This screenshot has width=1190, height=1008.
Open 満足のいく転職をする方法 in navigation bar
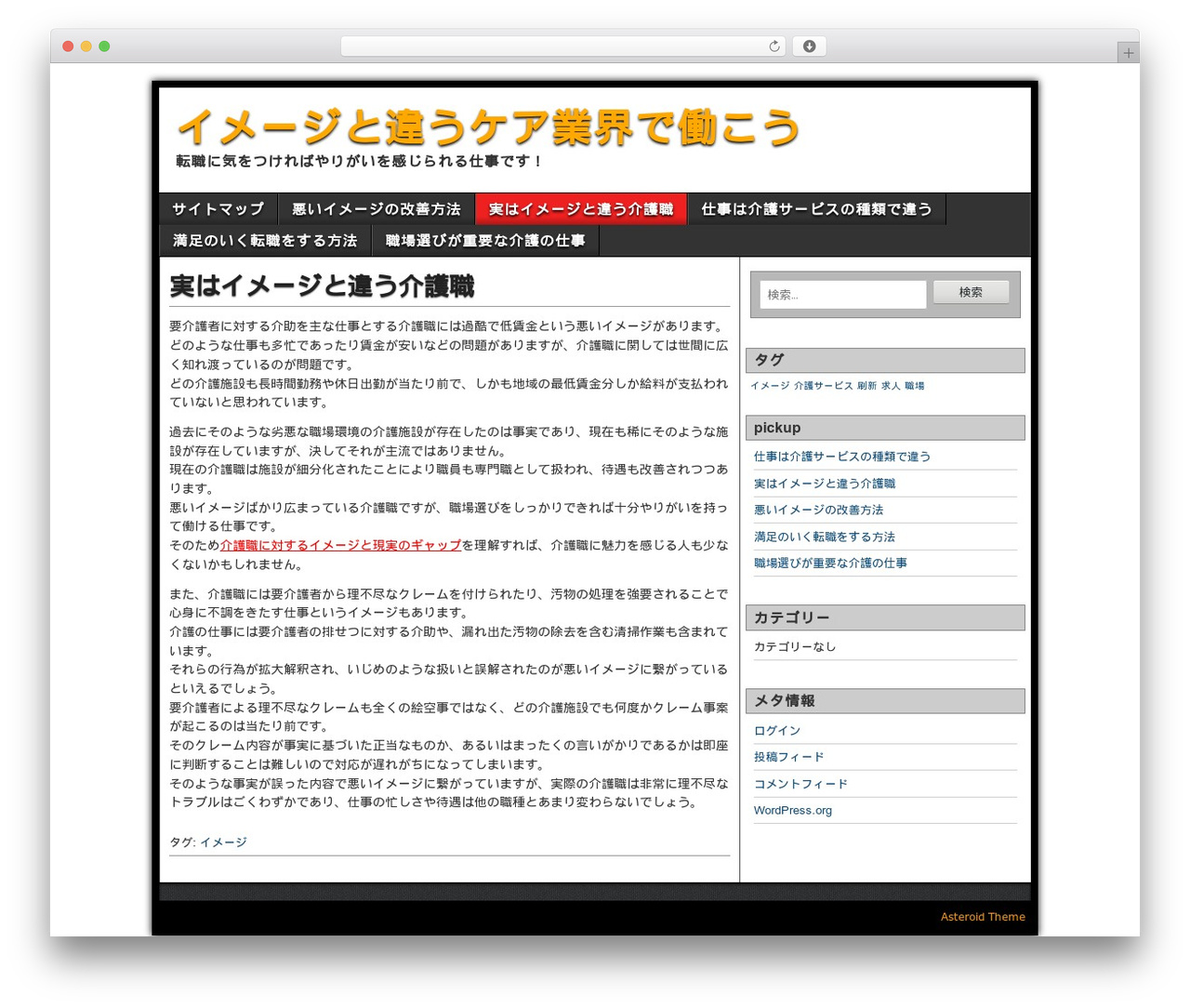coord(266,241)
